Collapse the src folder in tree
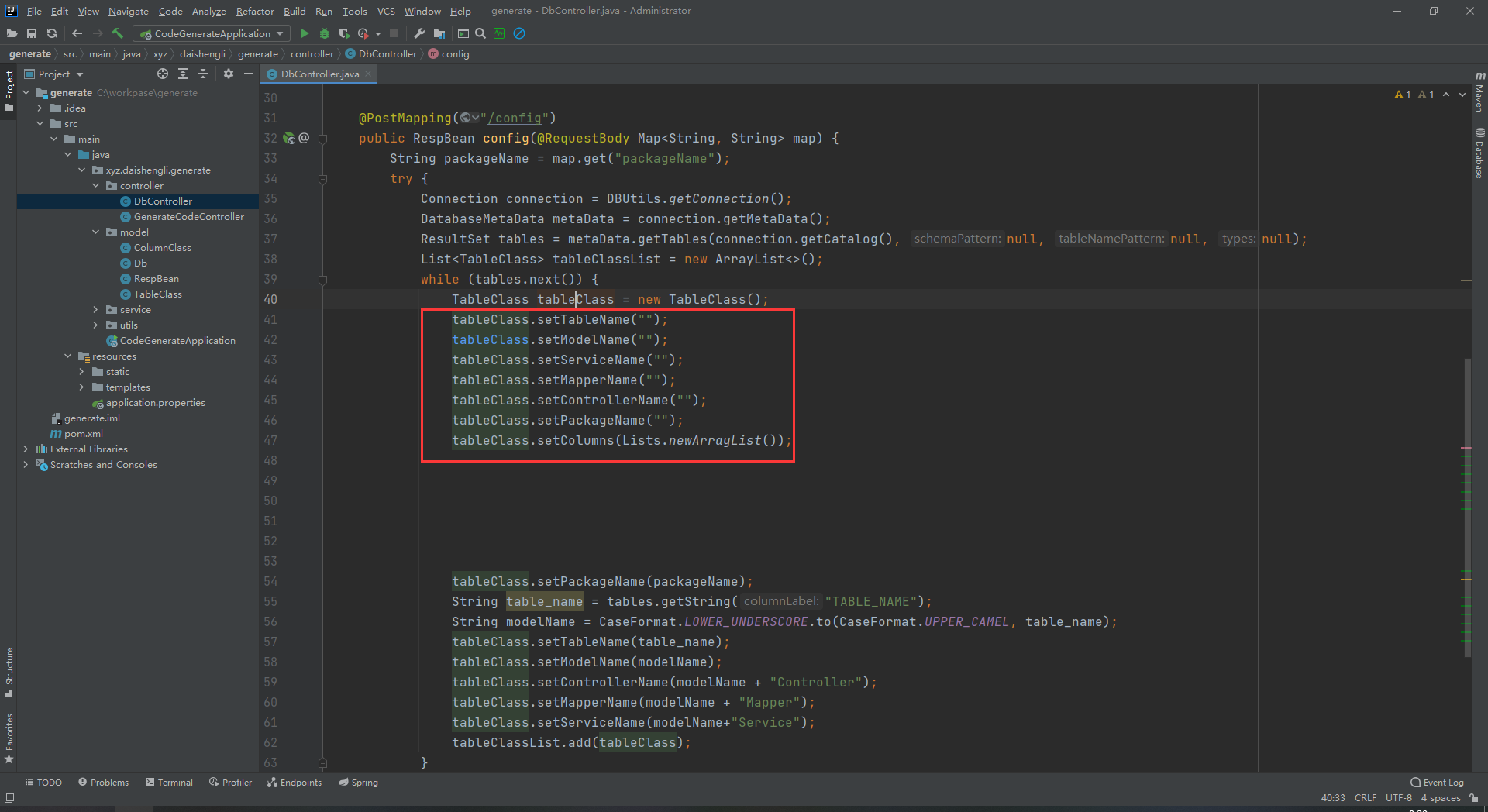 click(40, 123)
